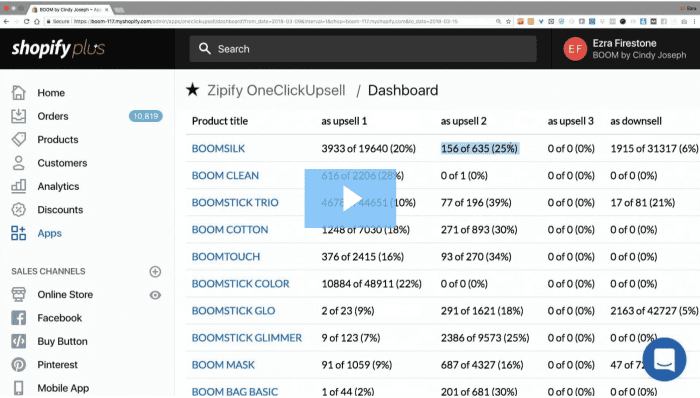Open BOOMTOUCH product link

pos(225,257)
